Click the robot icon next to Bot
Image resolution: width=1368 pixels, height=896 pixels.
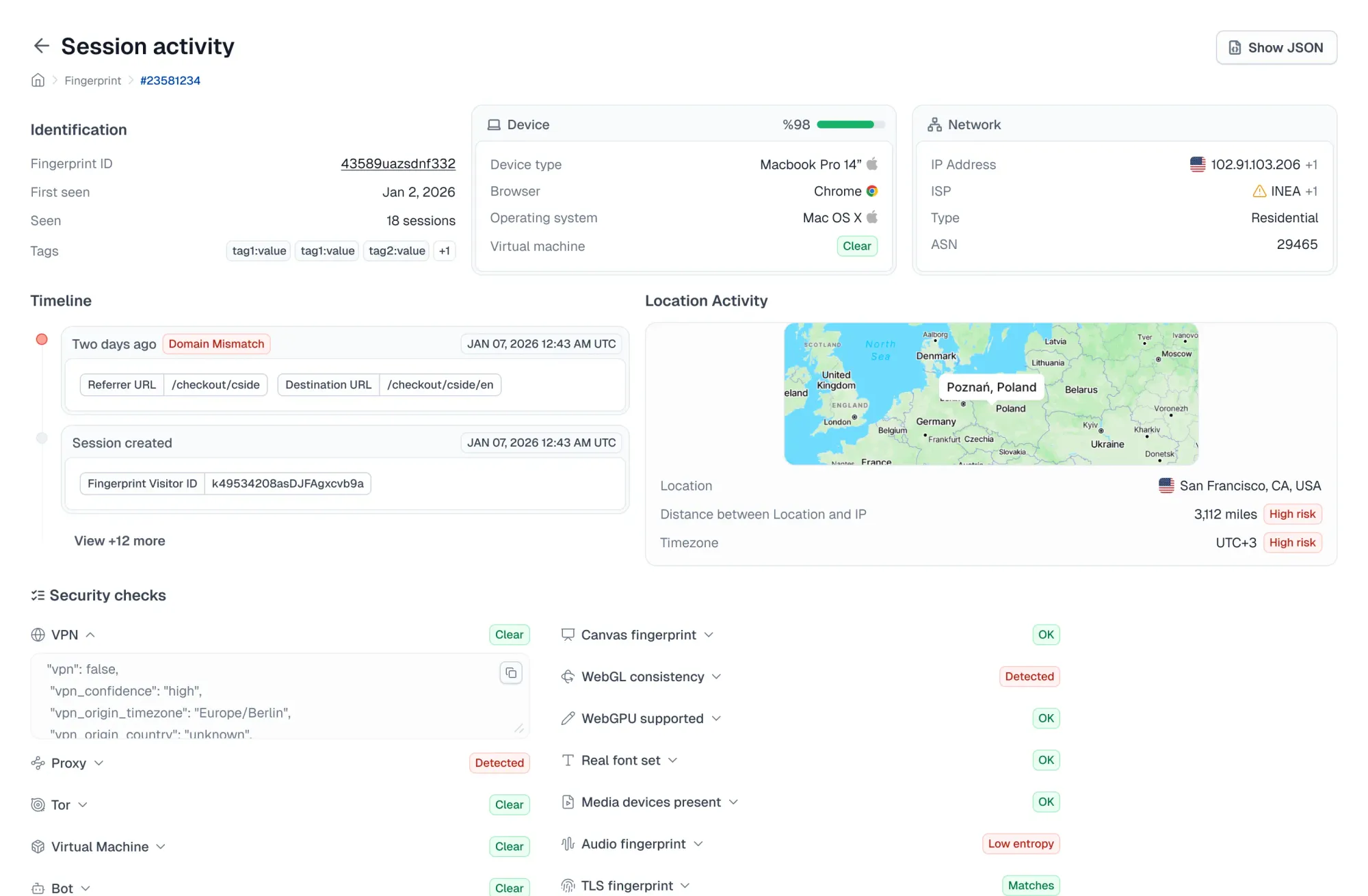pos(38,886)
